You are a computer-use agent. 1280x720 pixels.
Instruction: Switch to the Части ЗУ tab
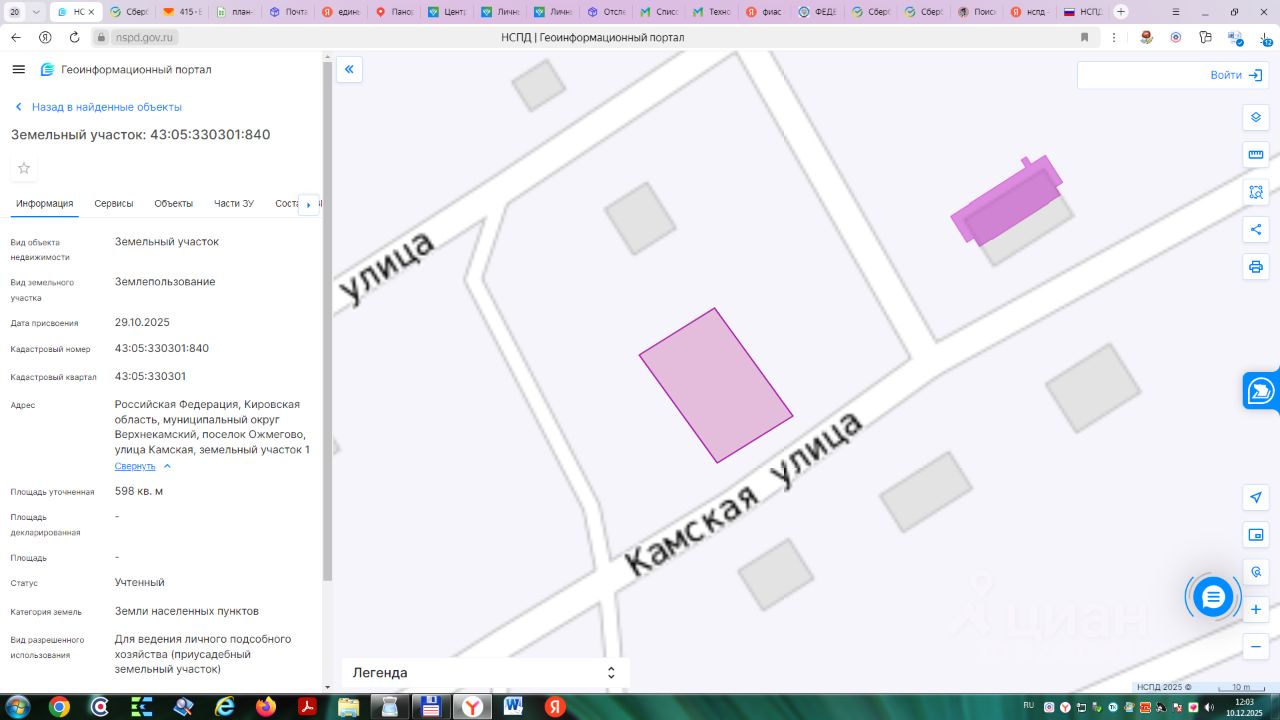234,204
